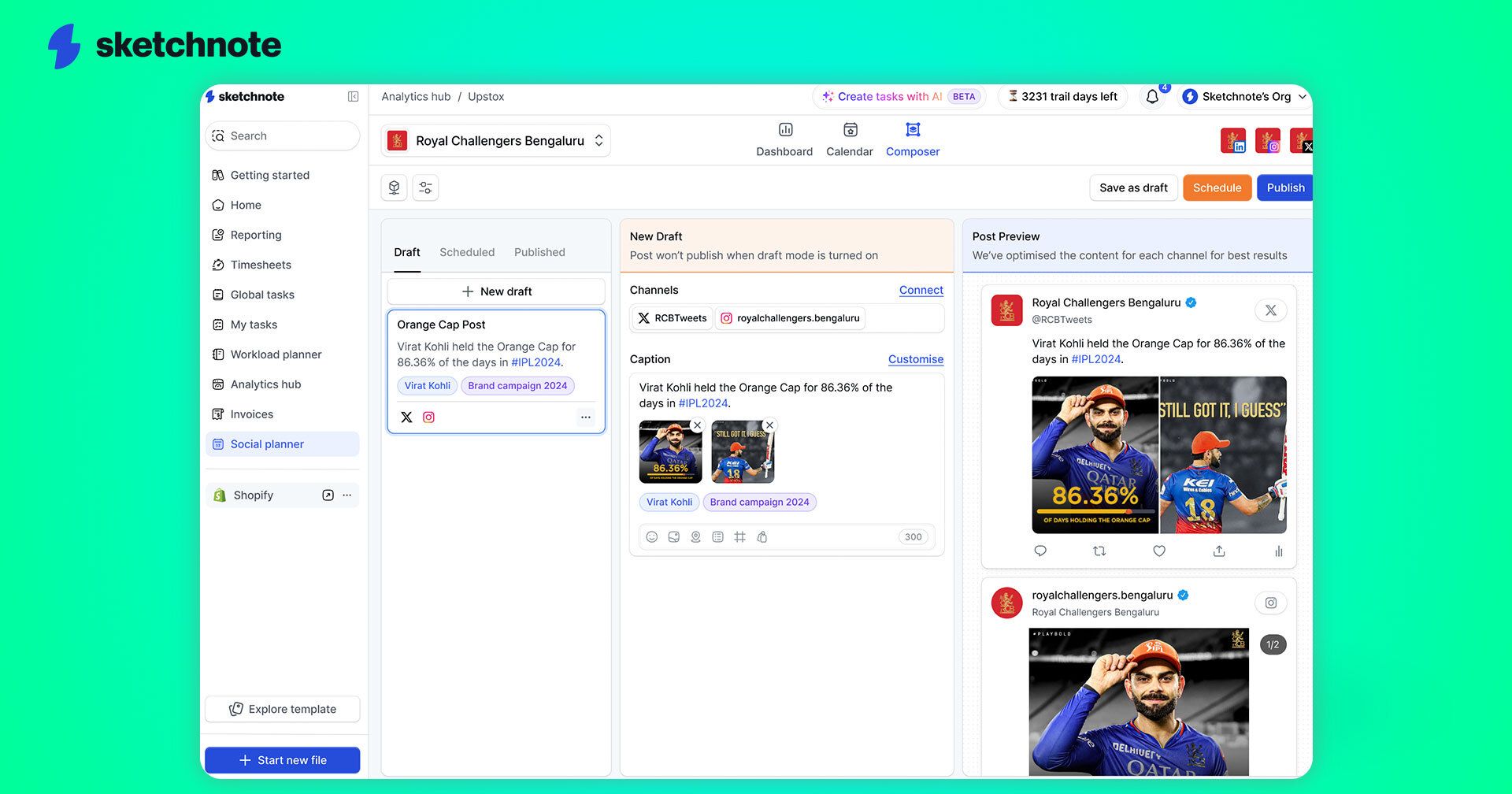
Task: Open Invoices in sidebar
Action: pos(283,414)
